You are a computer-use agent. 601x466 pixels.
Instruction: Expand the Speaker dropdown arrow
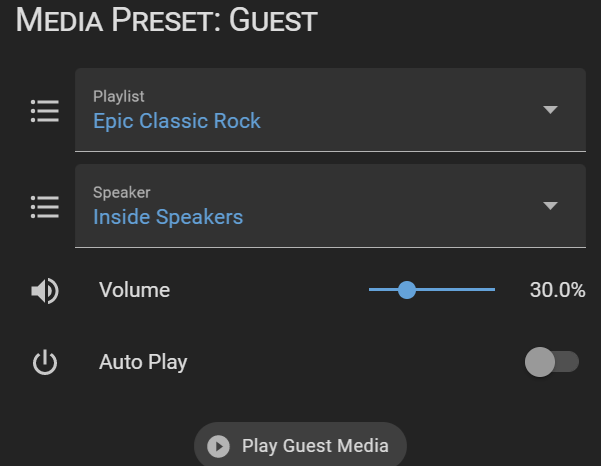pos(550,206)
